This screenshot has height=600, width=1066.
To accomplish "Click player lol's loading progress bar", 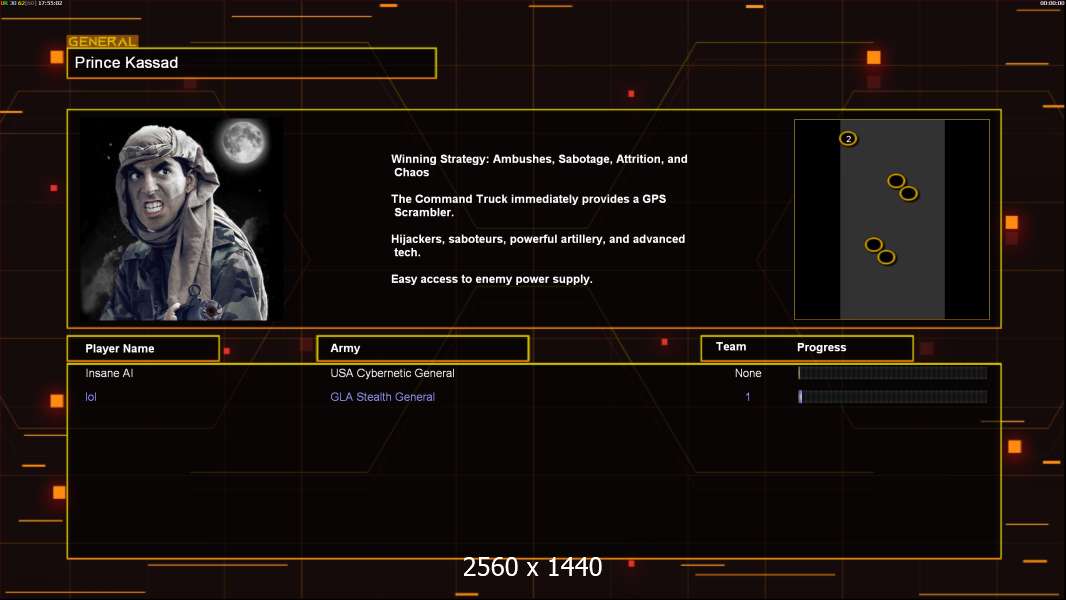I will (893, 397).
